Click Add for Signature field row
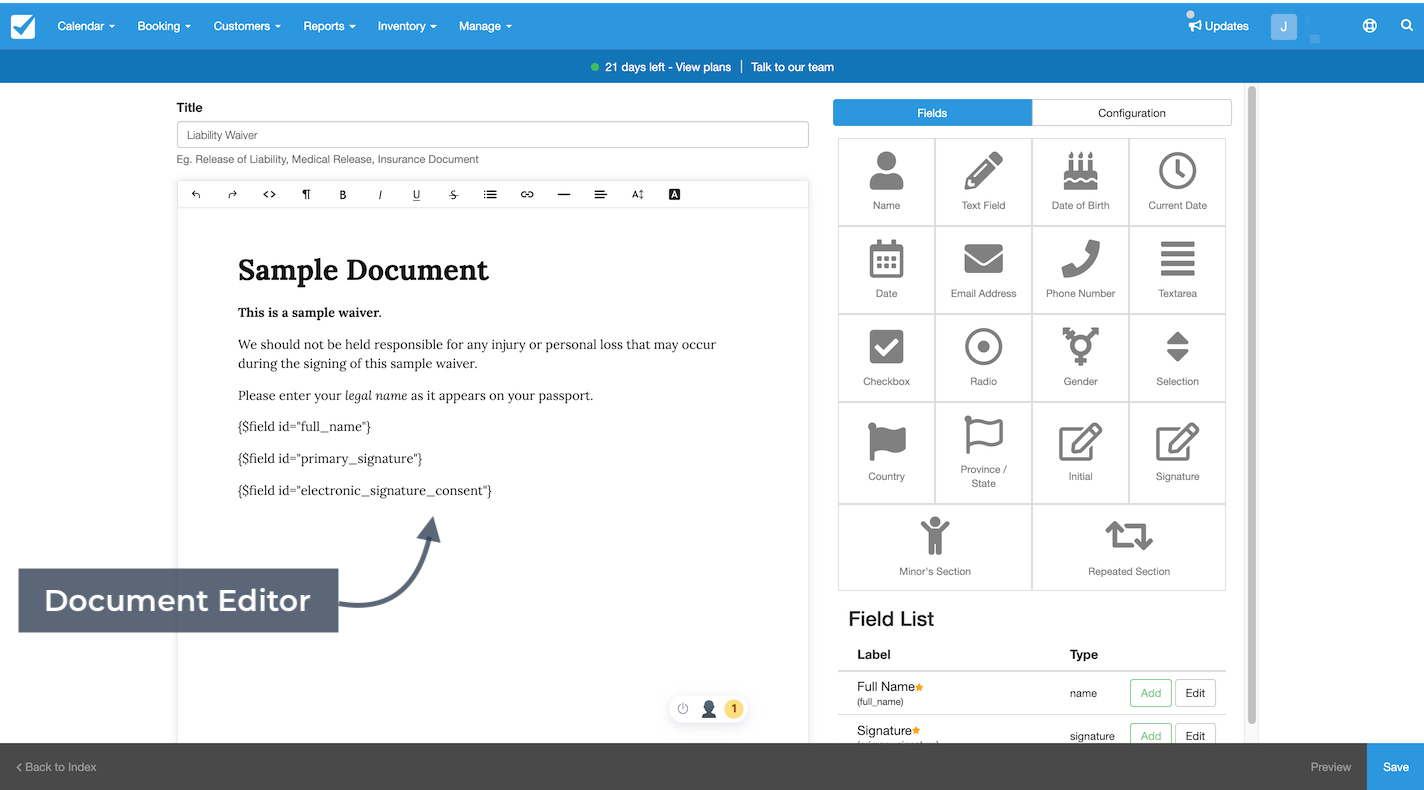1424x790 pixels. 1151,734
